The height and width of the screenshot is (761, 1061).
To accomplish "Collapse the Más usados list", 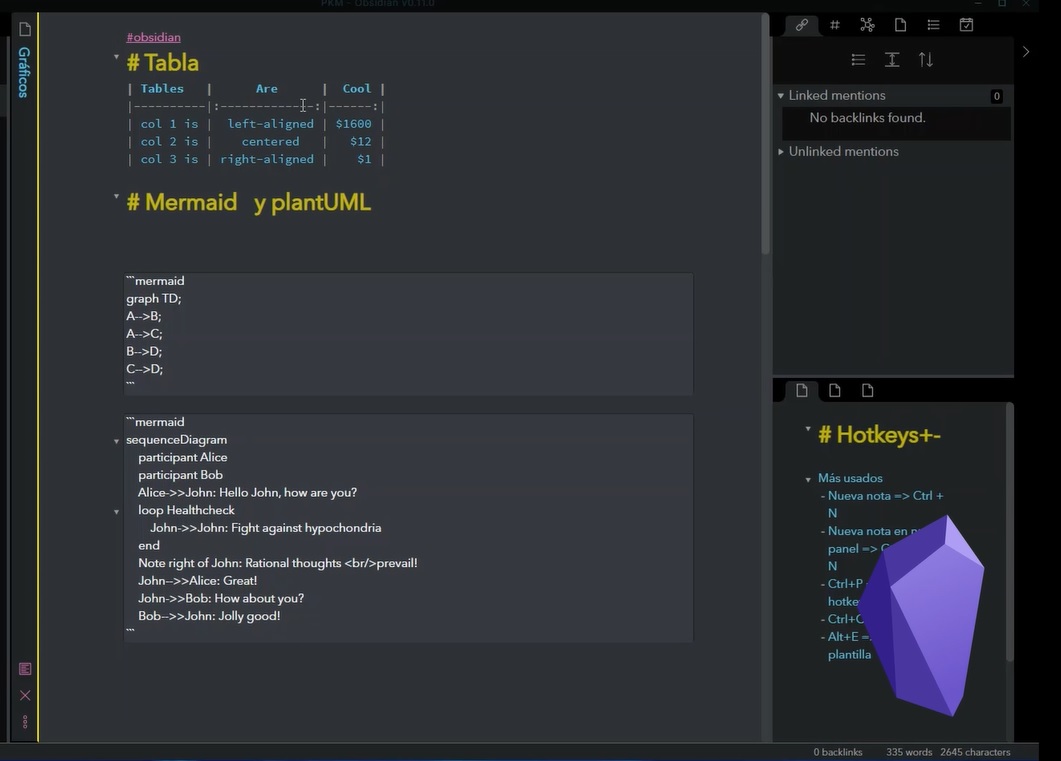I will coord(808,479).
